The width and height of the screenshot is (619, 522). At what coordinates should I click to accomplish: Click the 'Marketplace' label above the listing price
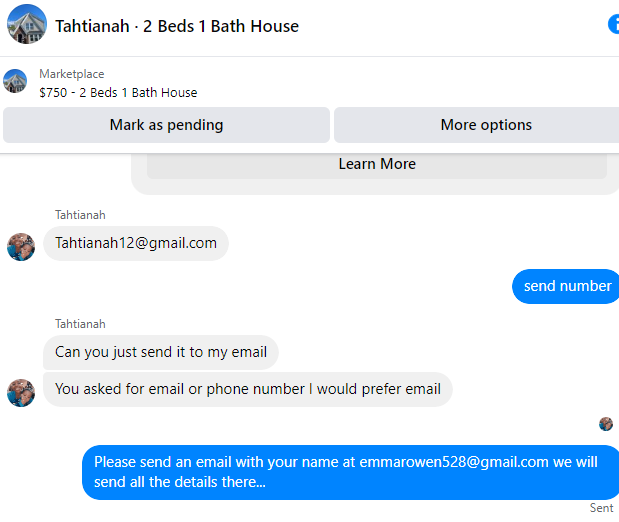pyautogui.click(x=72, y=74)
